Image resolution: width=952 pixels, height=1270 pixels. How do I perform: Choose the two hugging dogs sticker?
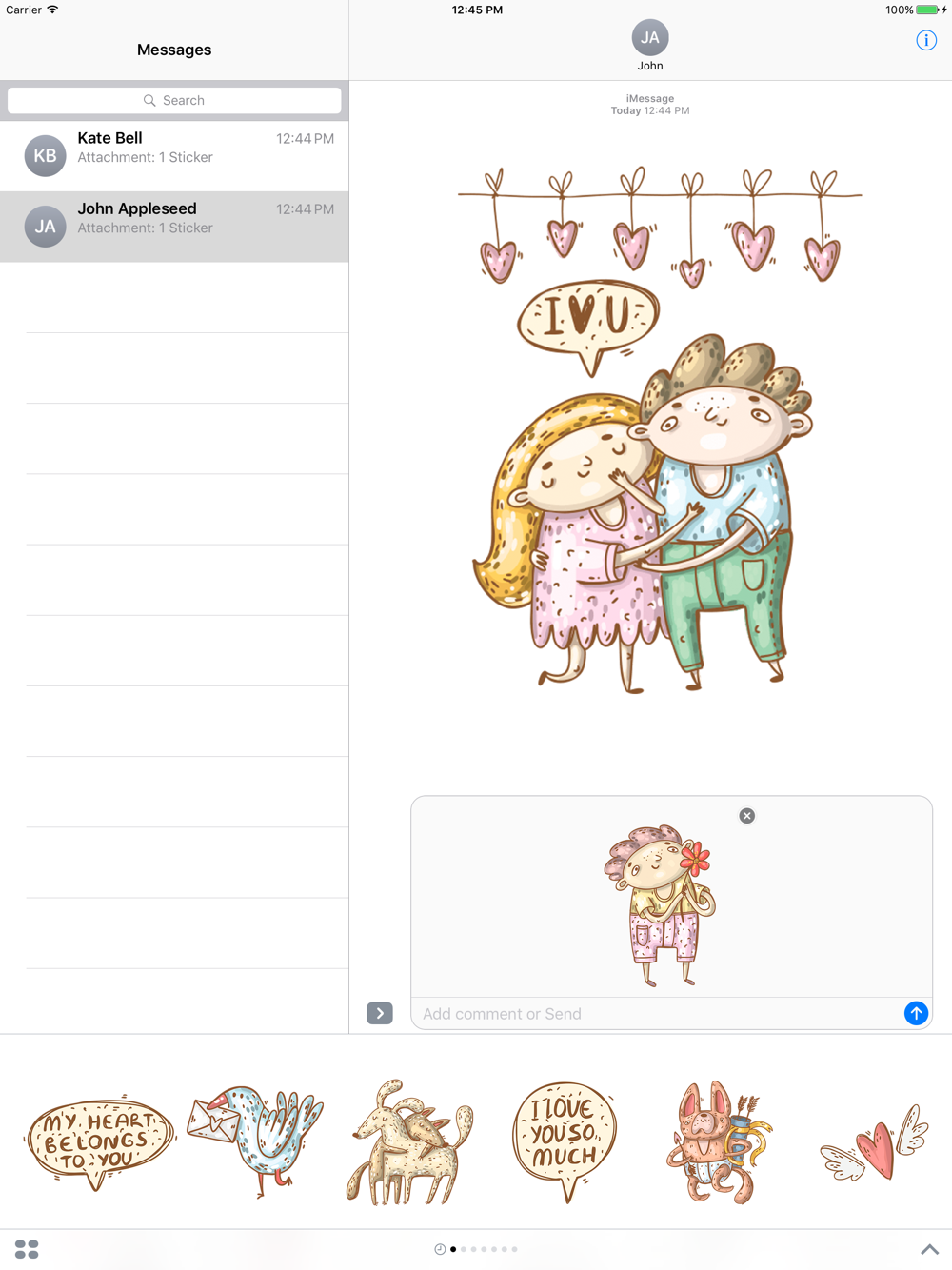pos(409,1142)
